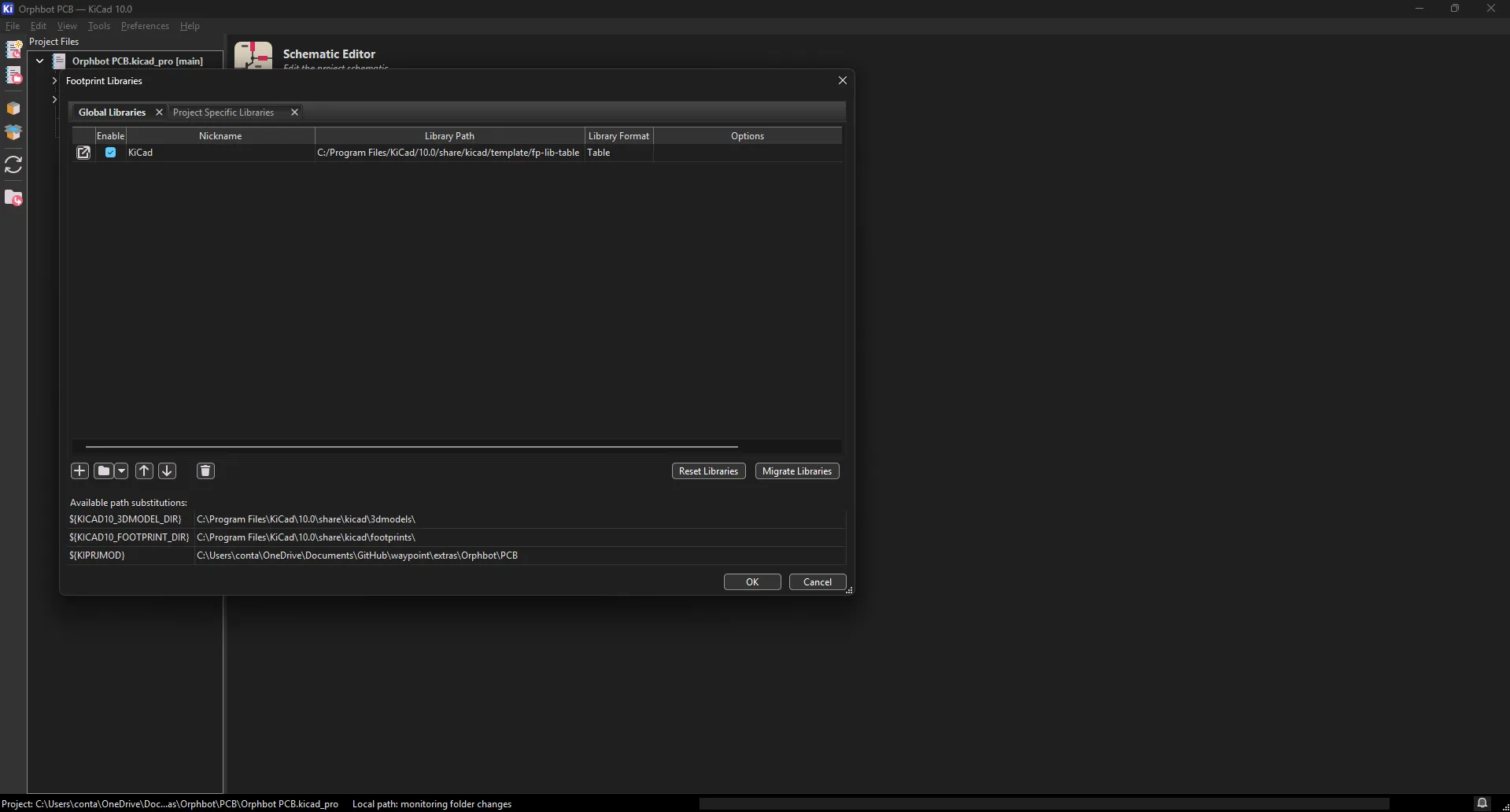Click the New Project icon in sidebar
This screenshot has height=812, width=1510.
13,50
